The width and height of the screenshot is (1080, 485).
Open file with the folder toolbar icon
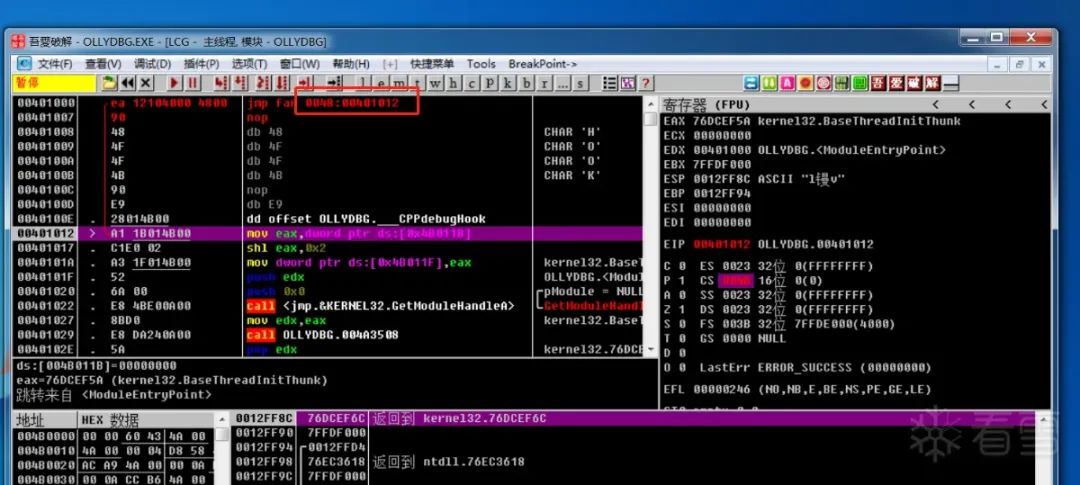point(110,83)
